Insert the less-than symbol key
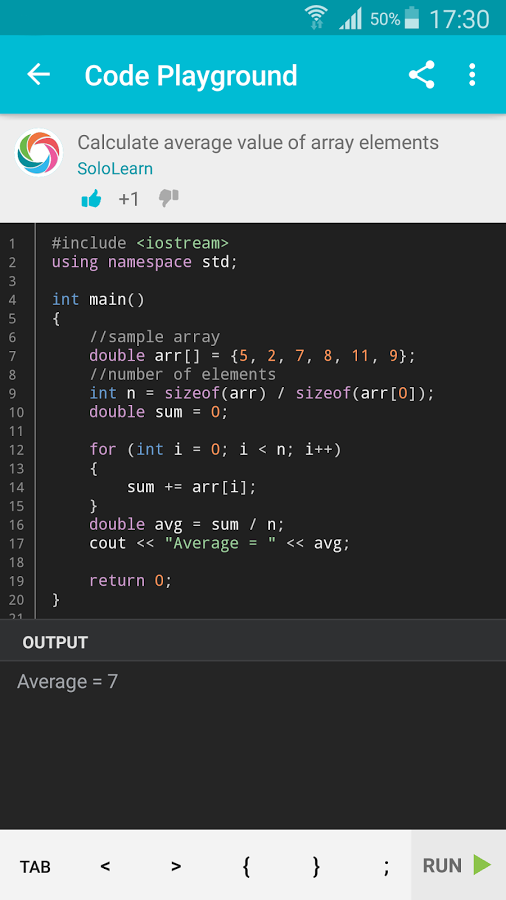Viewport: 506px width, 900px height. pyautogui.click(x=105, y=866)
